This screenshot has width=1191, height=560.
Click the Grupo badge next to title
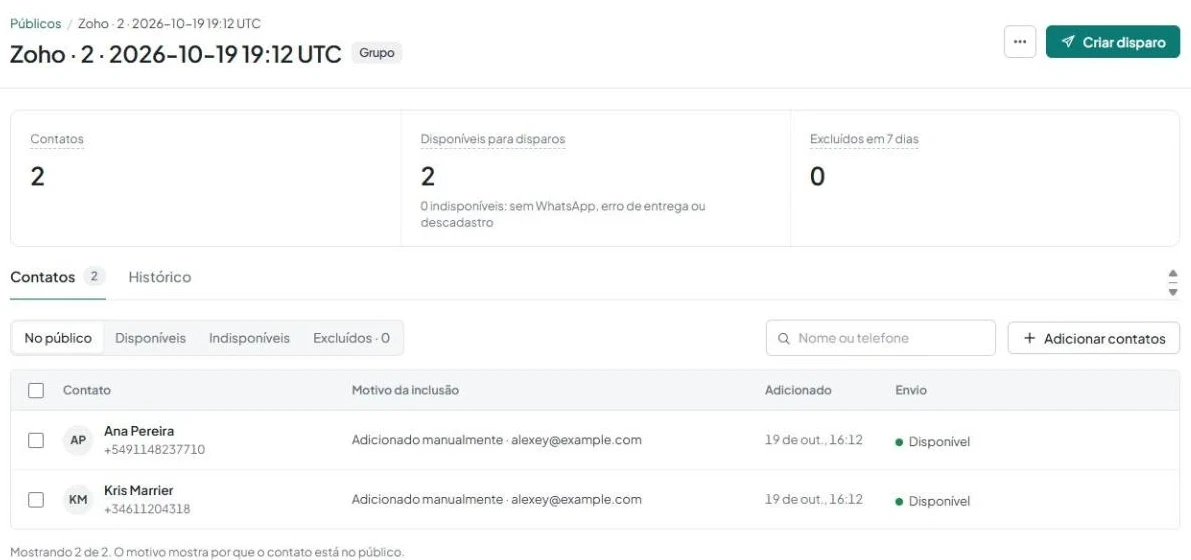(x=377, y=53)
